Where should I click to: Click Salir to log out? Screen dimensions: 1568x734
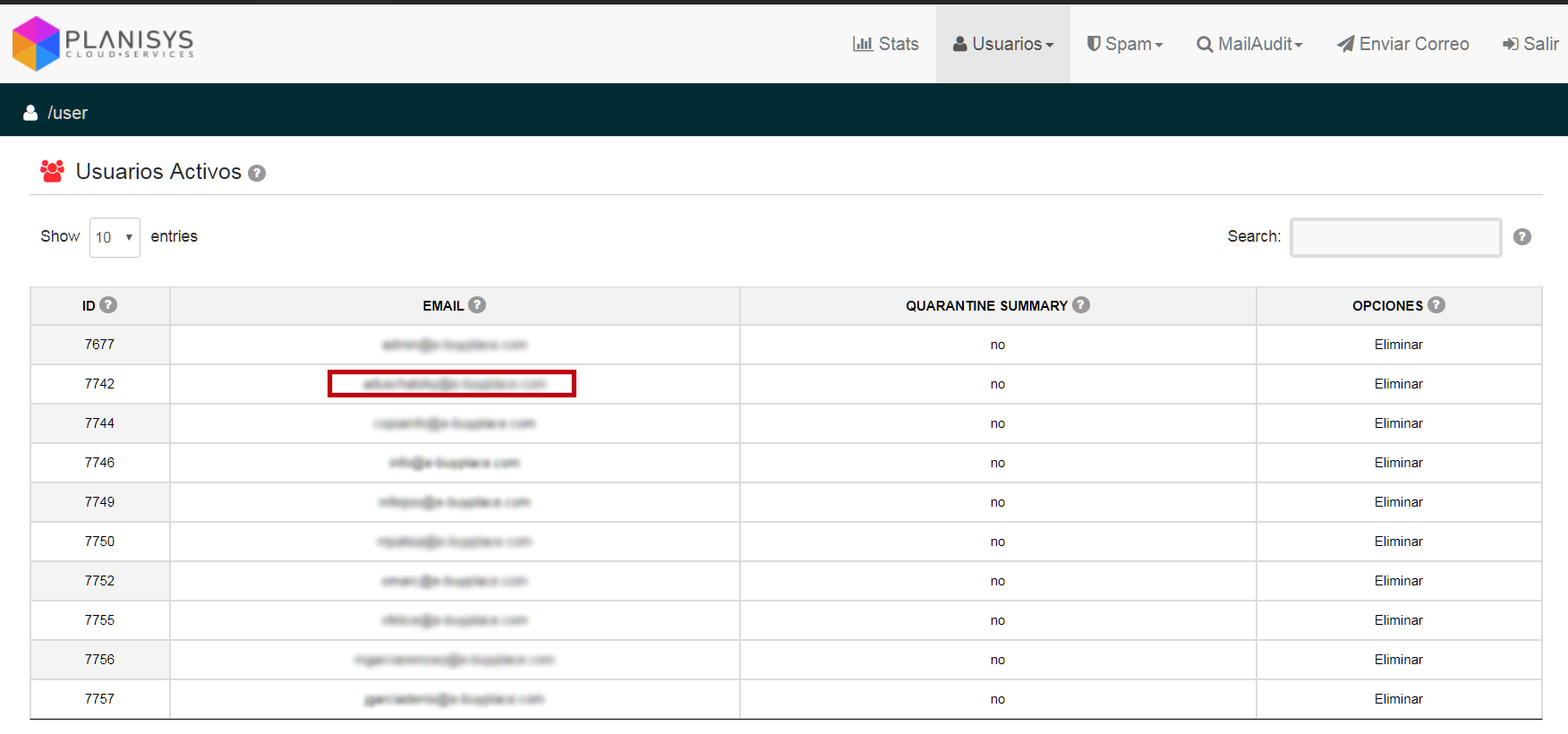pos(1530,44)
